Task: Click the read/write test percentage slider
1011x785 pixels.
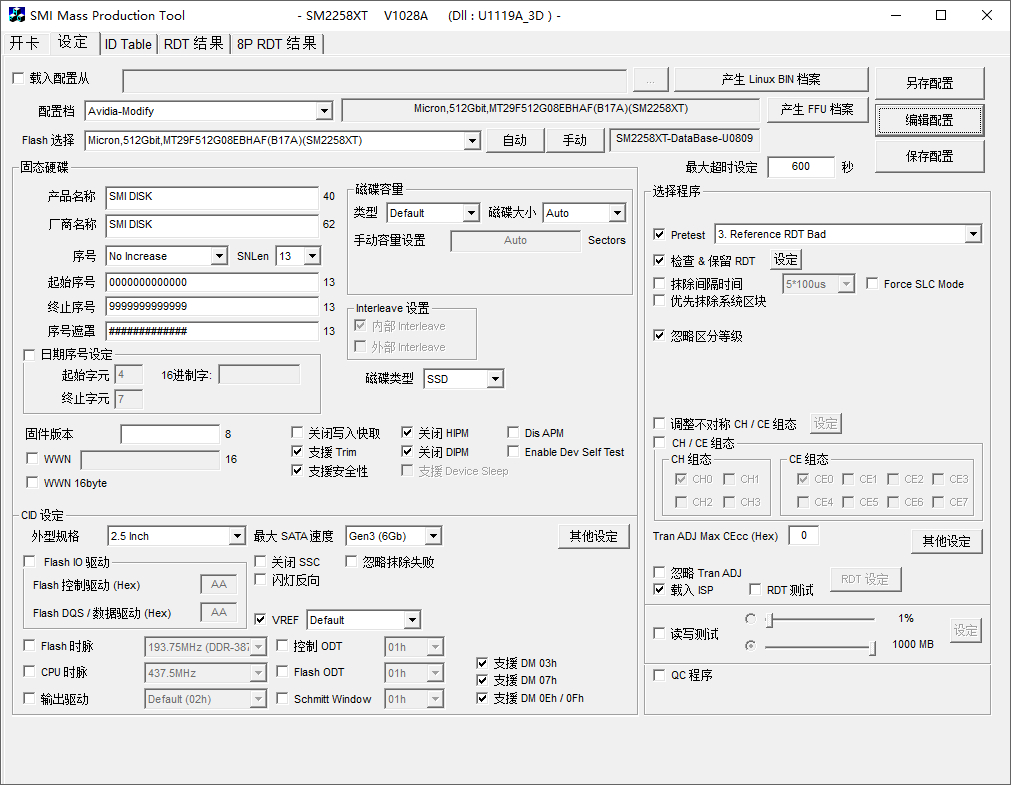Action: coord(820,620)
